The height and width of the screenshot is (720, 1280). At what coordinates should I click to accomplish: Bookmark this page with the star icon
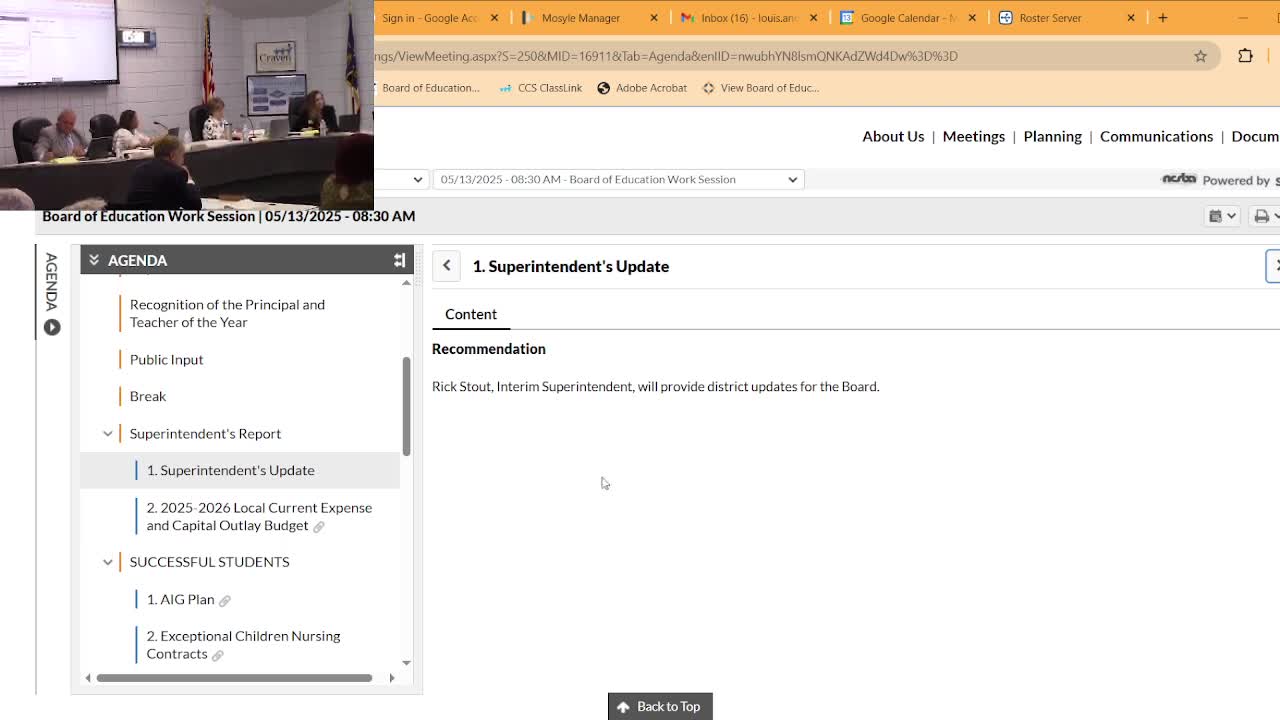[x=1200, y=56]
